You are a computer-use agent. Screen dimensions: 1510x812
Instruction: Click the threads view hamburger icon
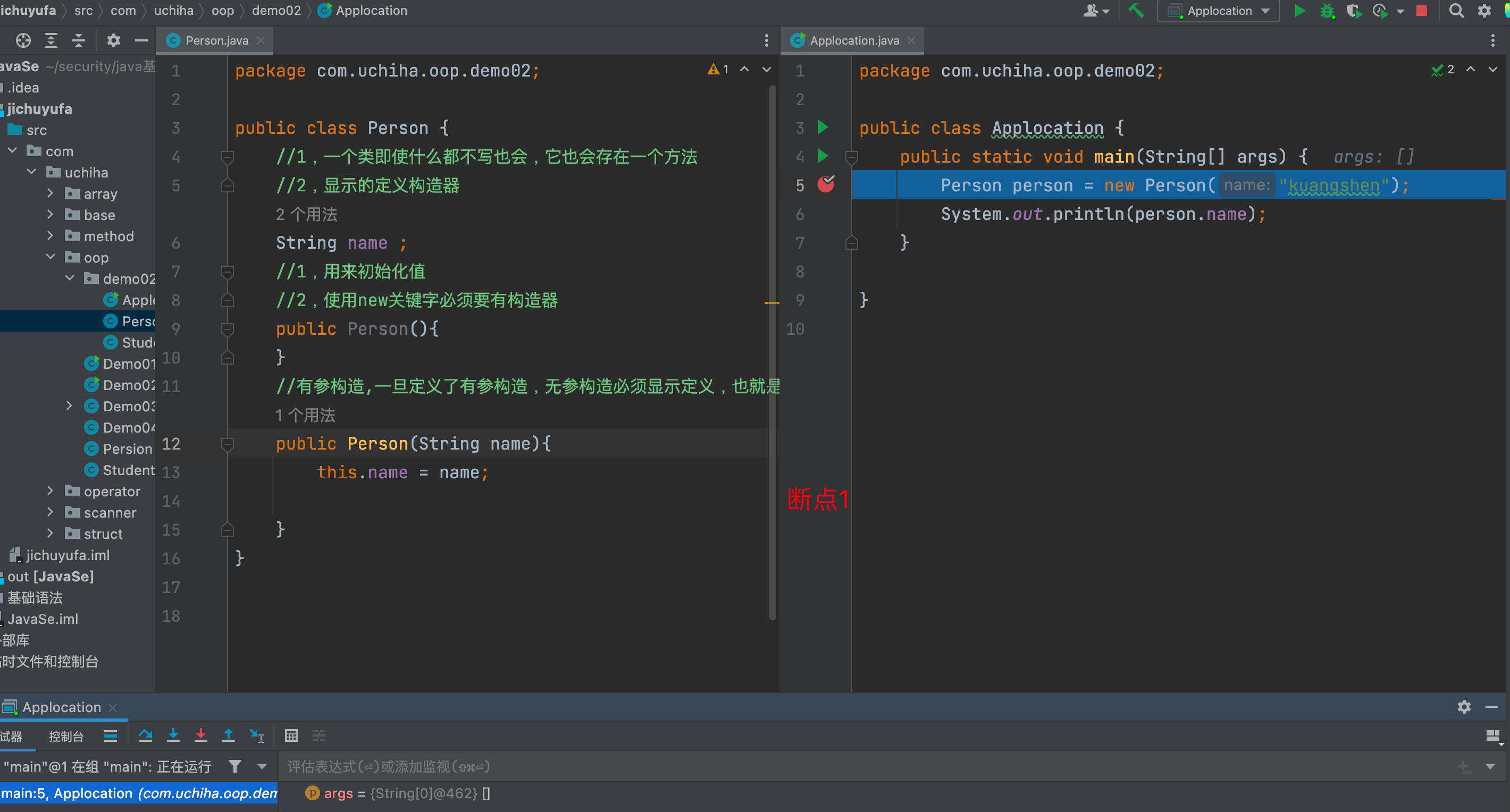[x=110, y=736]
